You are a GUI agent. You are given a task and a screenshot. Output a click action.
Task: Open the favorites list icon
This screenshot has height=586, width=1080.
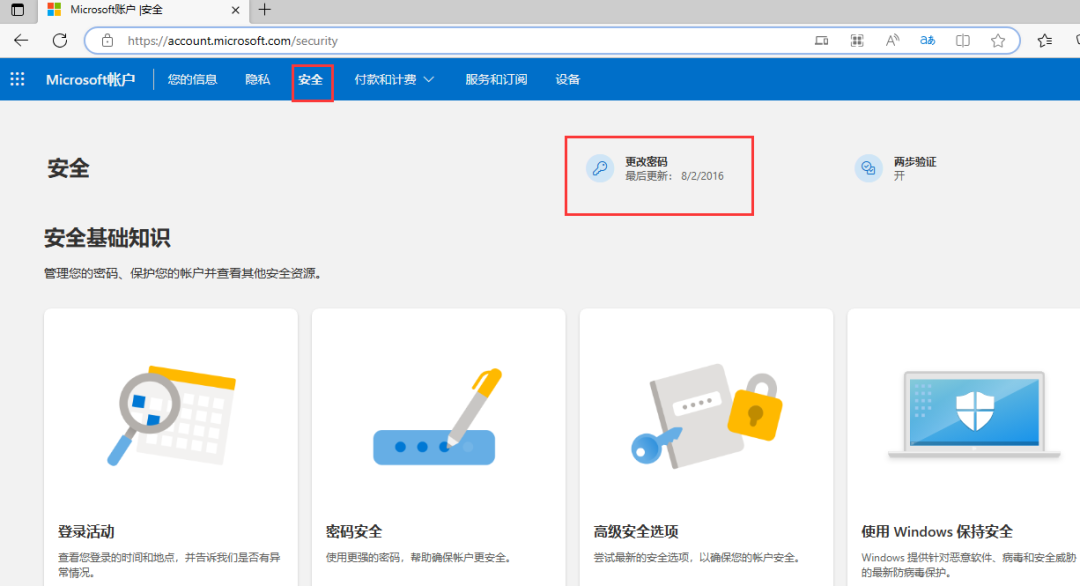tap(1045, 41)
